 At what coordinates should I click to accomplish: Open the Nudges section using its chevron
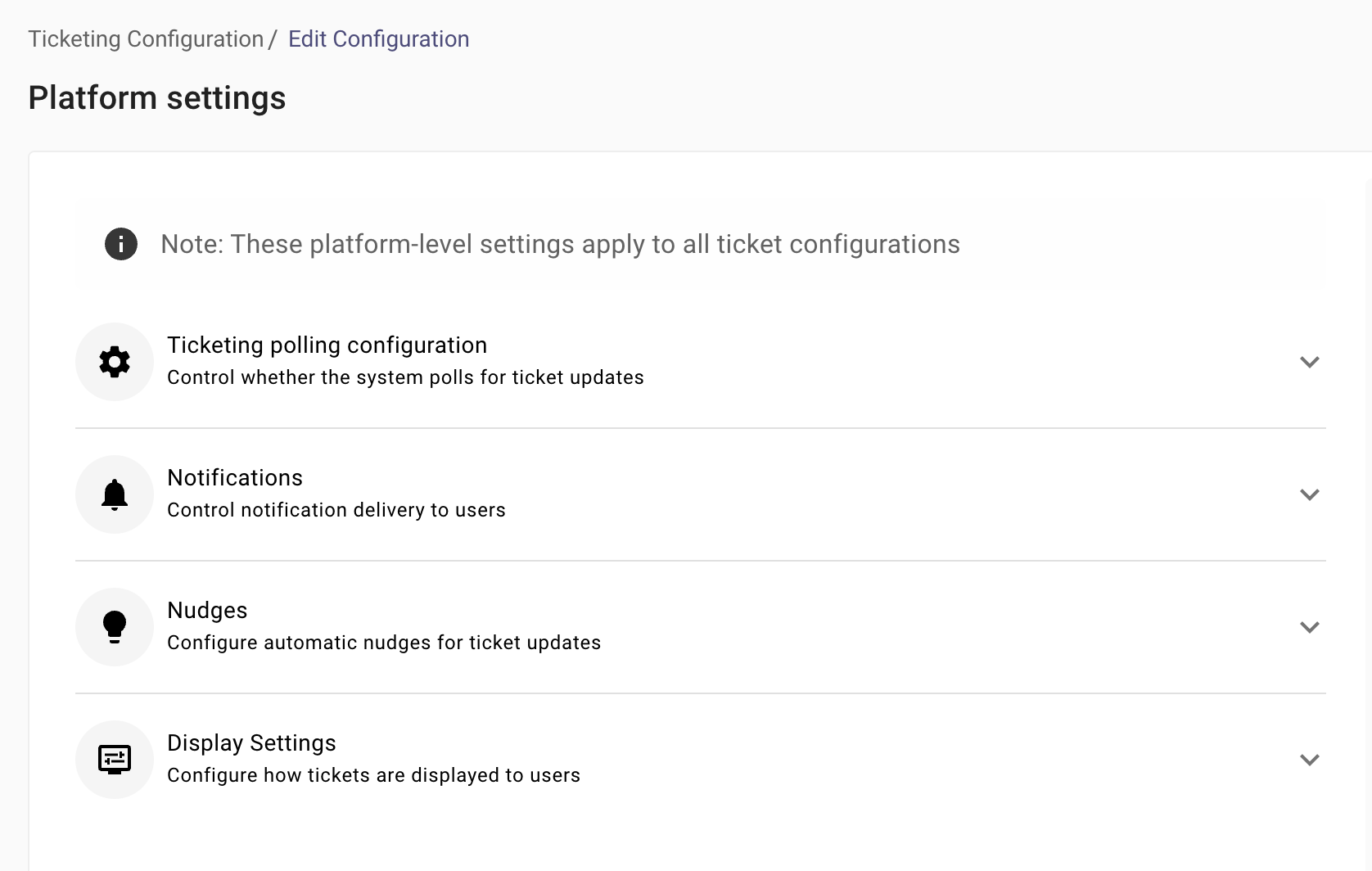click(1310, 627)
